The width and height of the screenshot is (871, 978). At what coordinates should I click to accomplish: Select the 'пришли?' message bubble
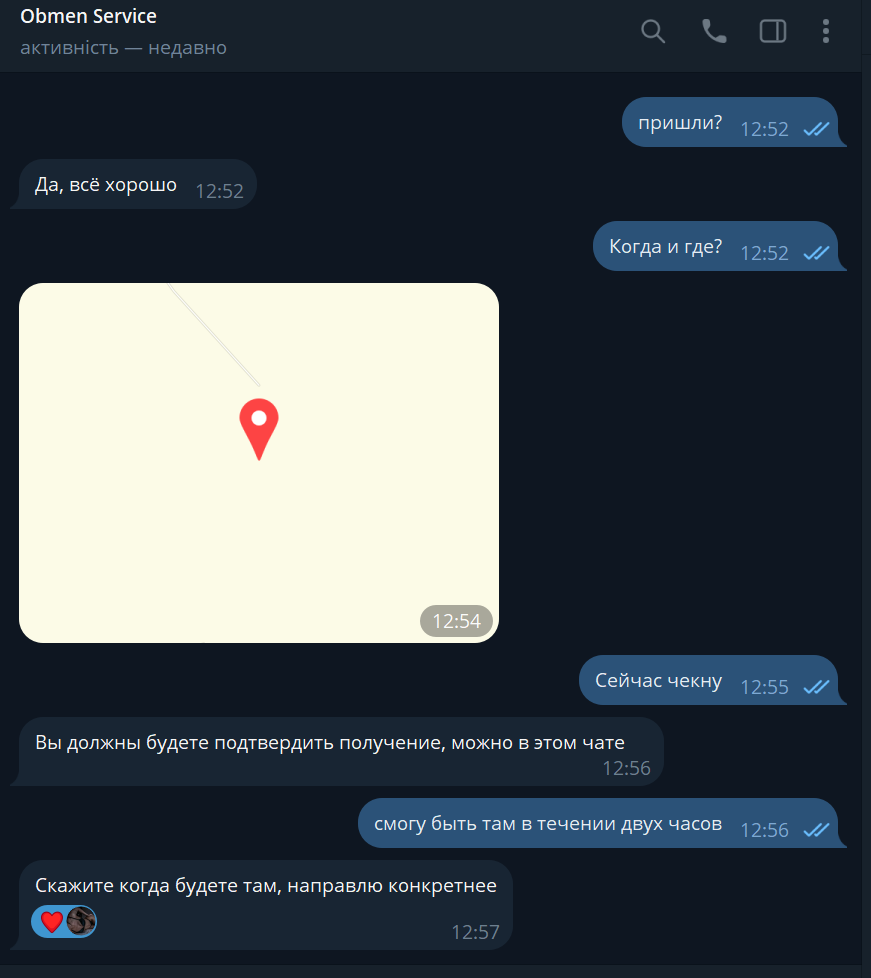click(x=731, y=122)
